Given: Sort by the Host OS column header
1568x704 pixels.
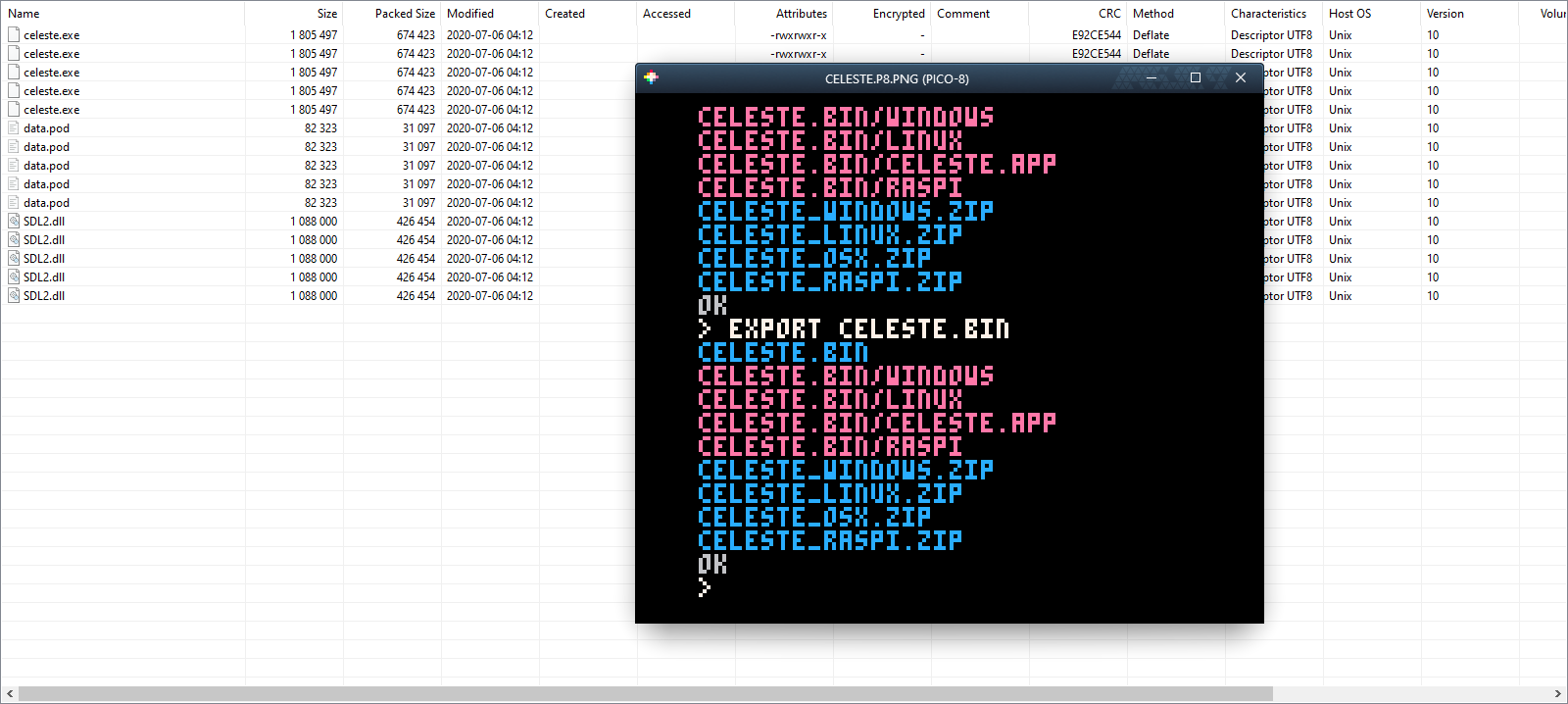Looking at the screenshot, I should pos(1372,14).
